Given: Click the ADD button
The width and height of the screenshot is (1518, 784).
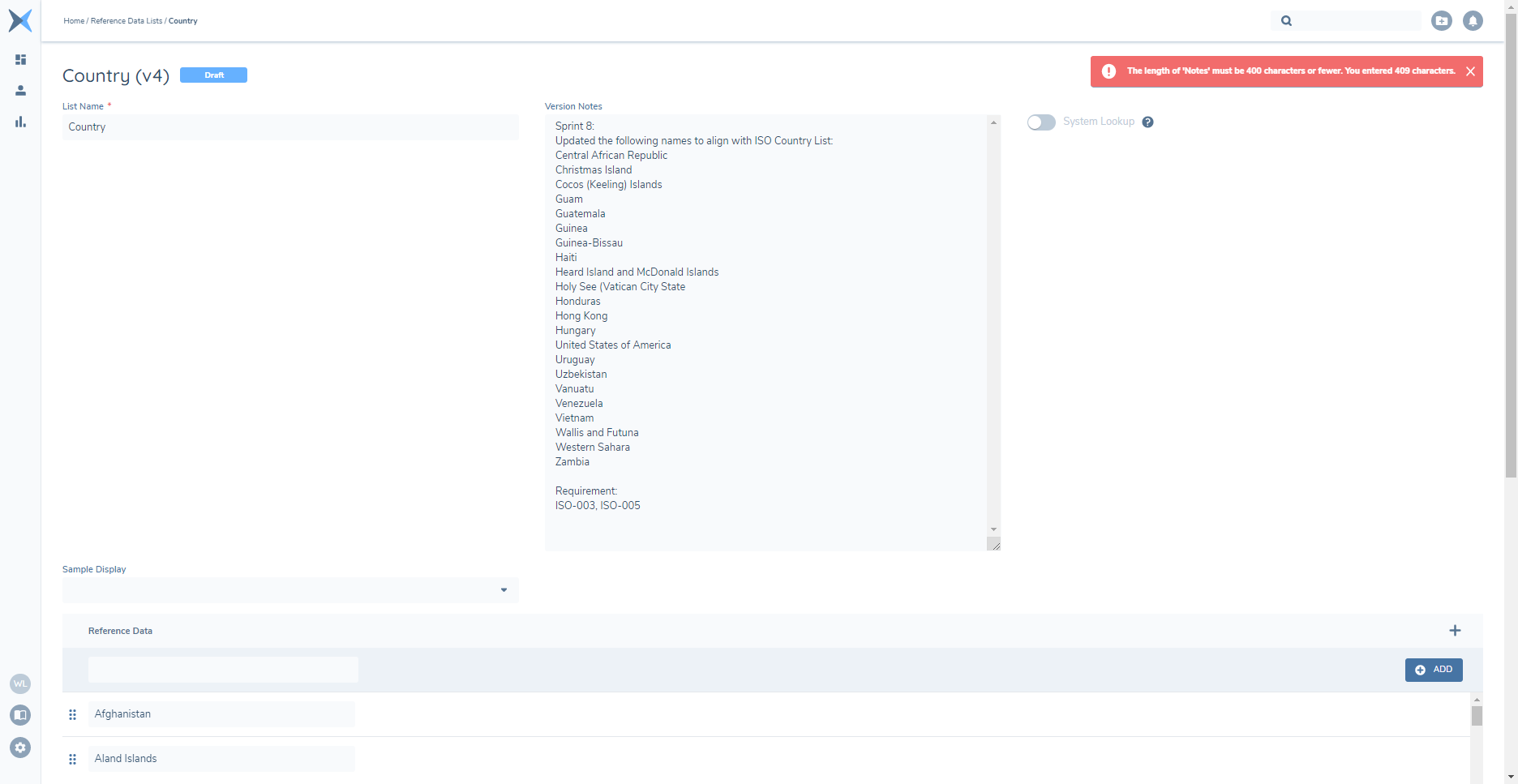Looking at the screenshot, I should coord(1433,670).
